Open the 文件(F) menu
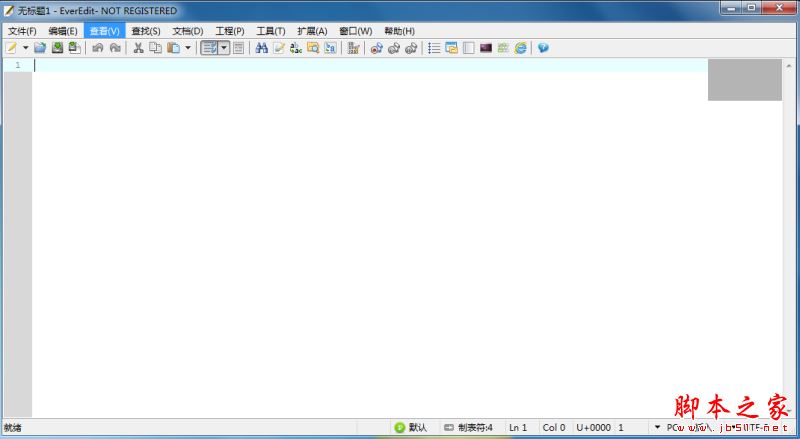 pyautogui.click(x=22, y=31)
